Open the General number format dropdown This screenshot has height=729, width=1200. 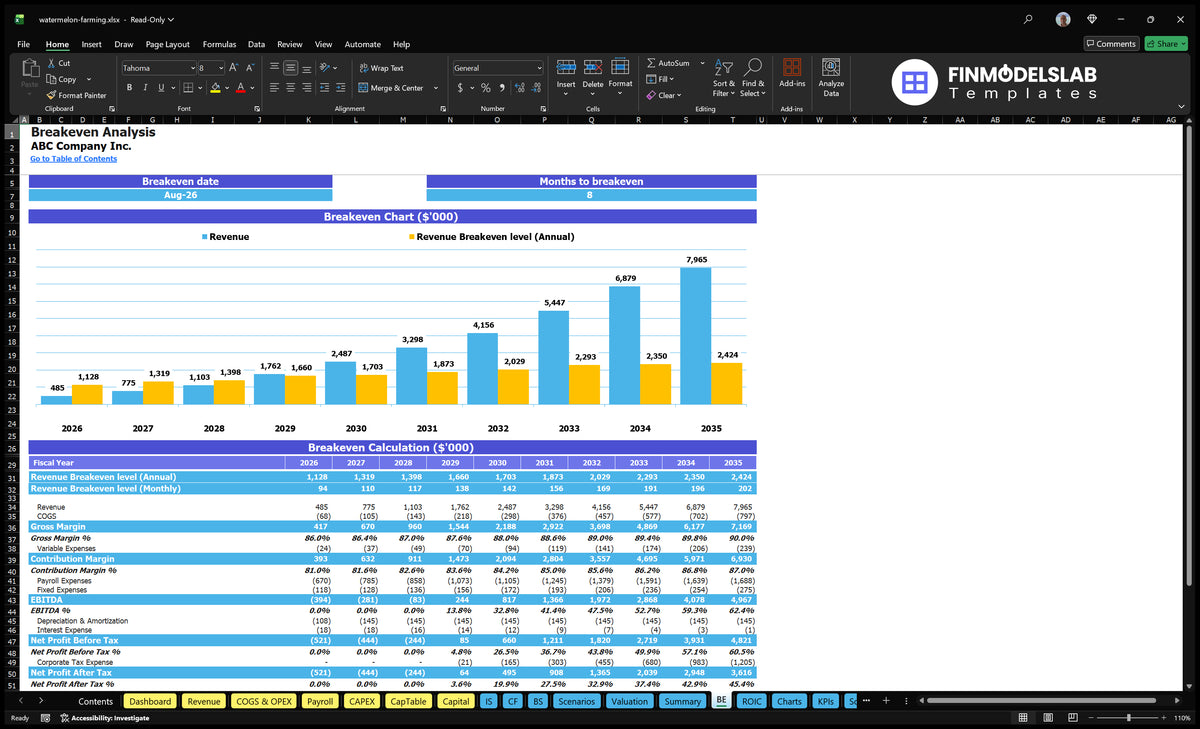coord(539,68)
